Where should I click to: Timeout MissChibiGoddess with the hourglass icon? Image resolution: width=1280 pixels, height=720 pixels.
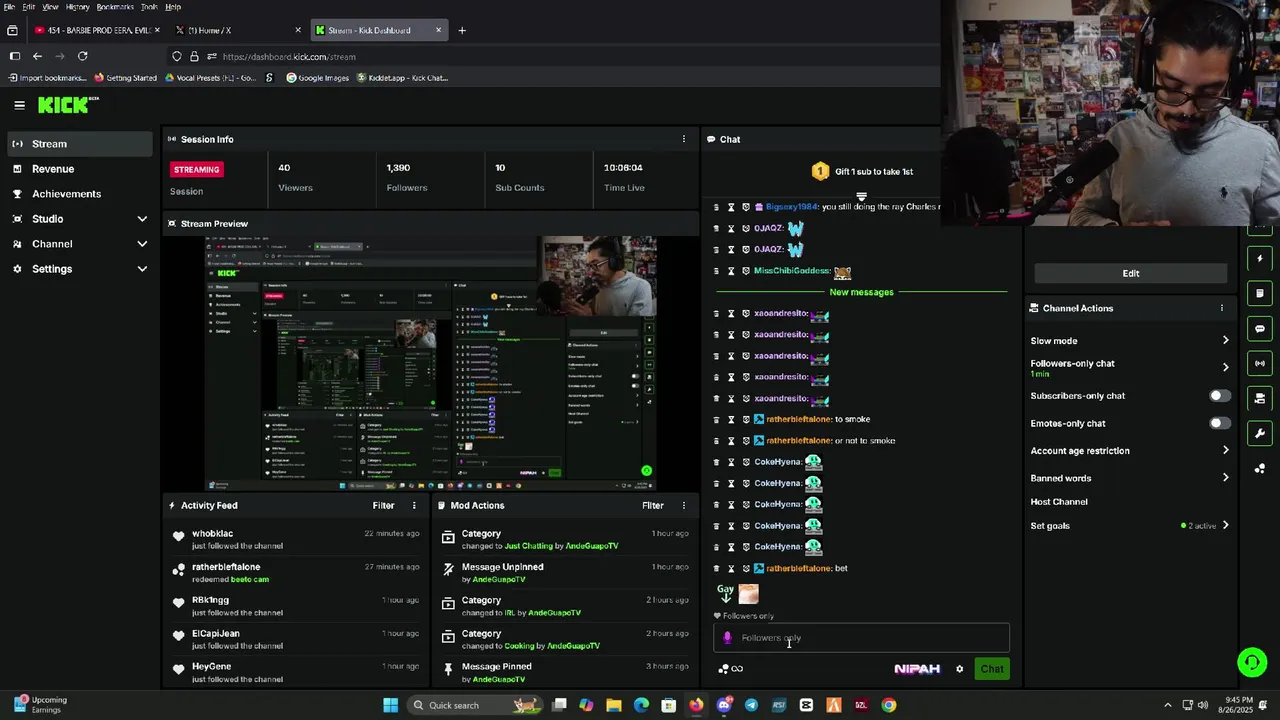731,271
